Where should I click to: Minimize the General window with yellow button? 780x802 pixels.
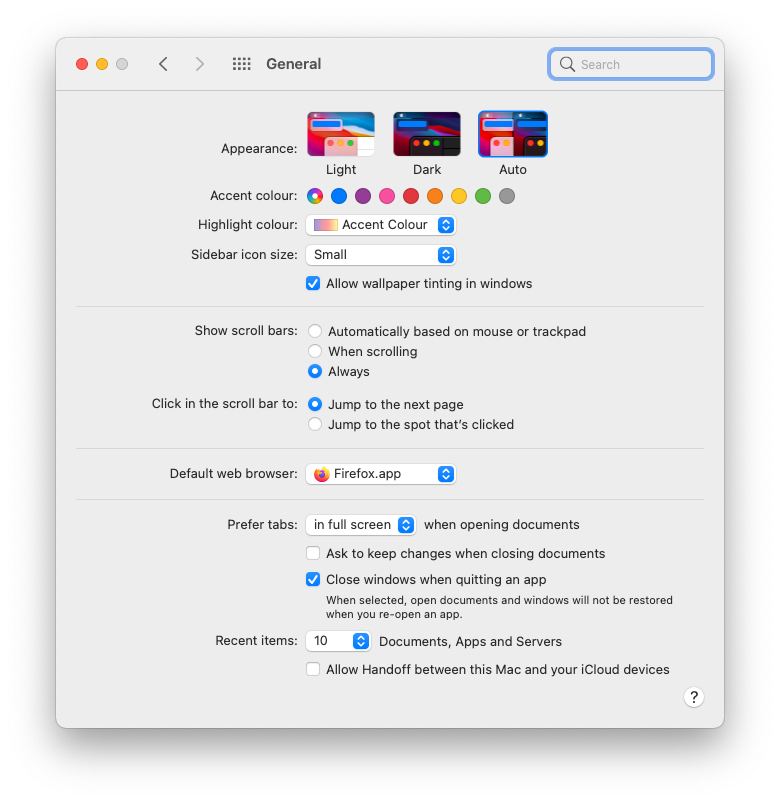pyautogui.click(x=102, y=64)
